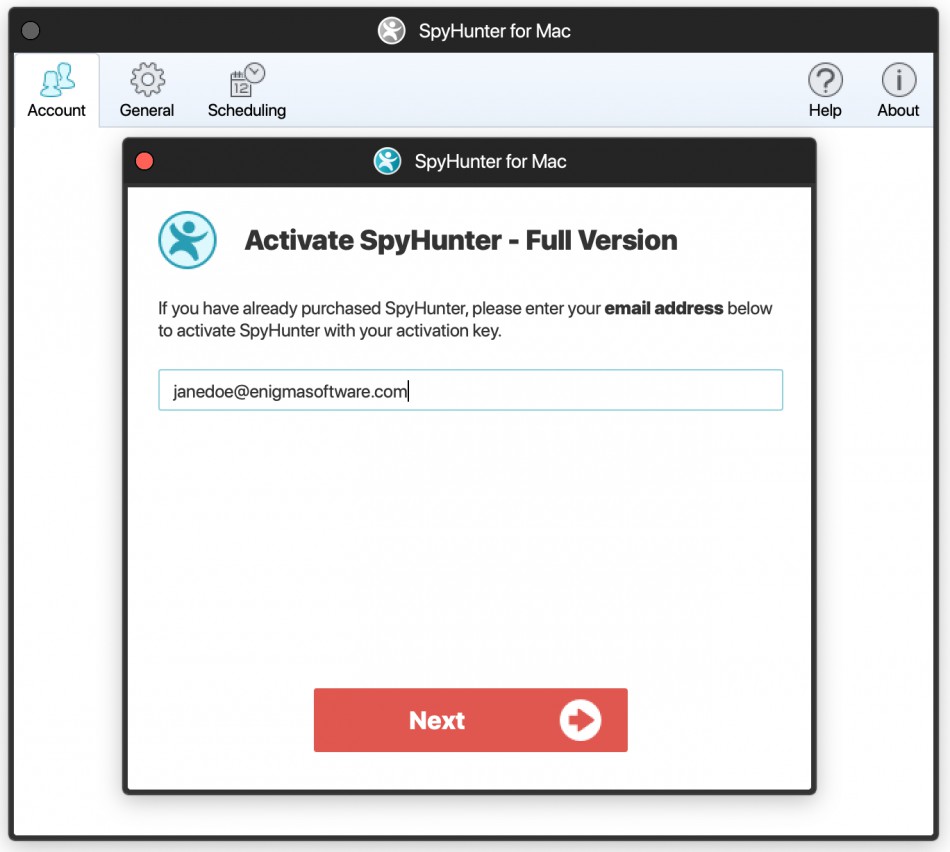
Task: Switch to the Scheduling tab label
Action: [246, 110]
